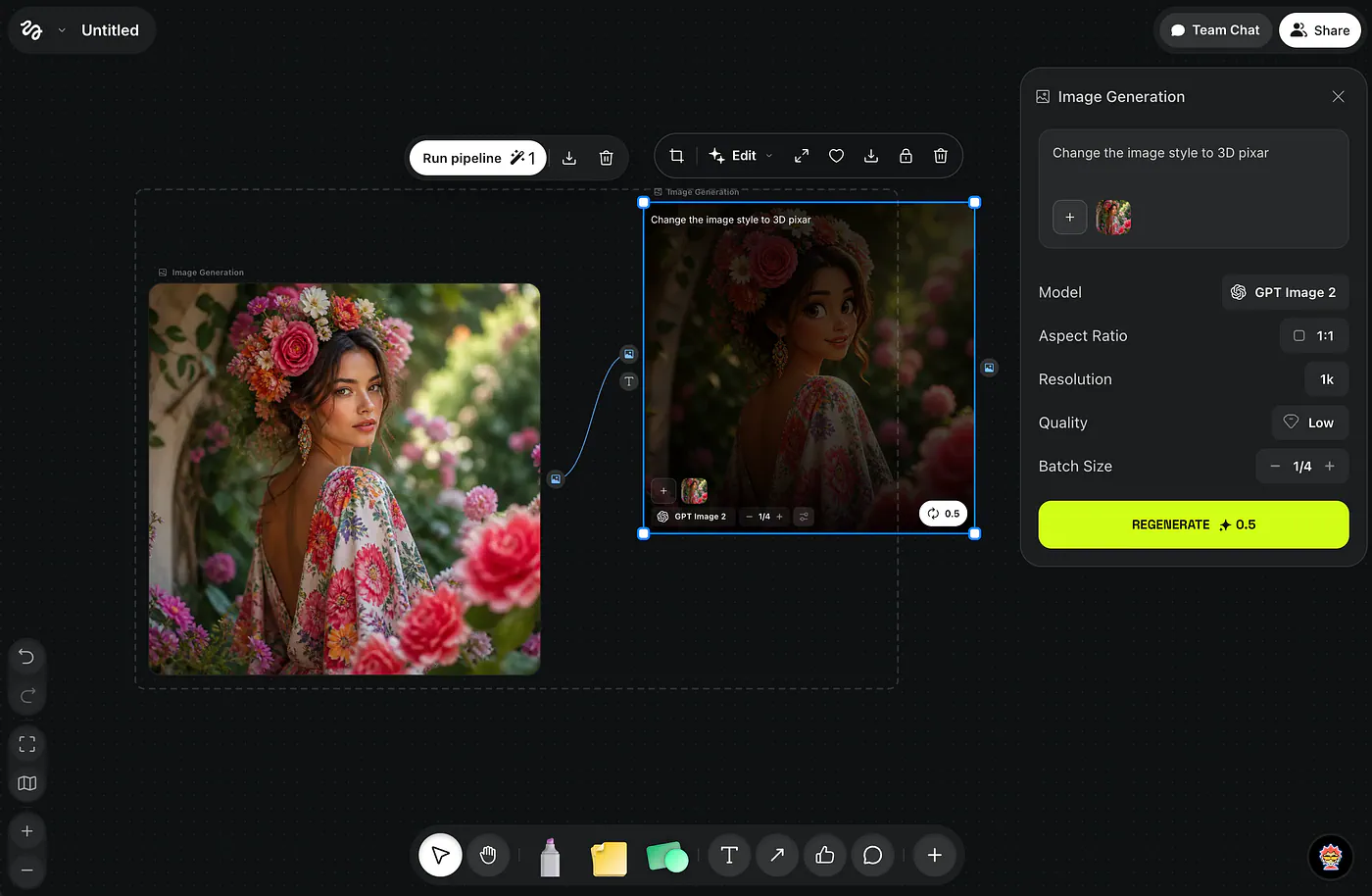
Task: Click the Run pipeline button
Action: [478, 158]
